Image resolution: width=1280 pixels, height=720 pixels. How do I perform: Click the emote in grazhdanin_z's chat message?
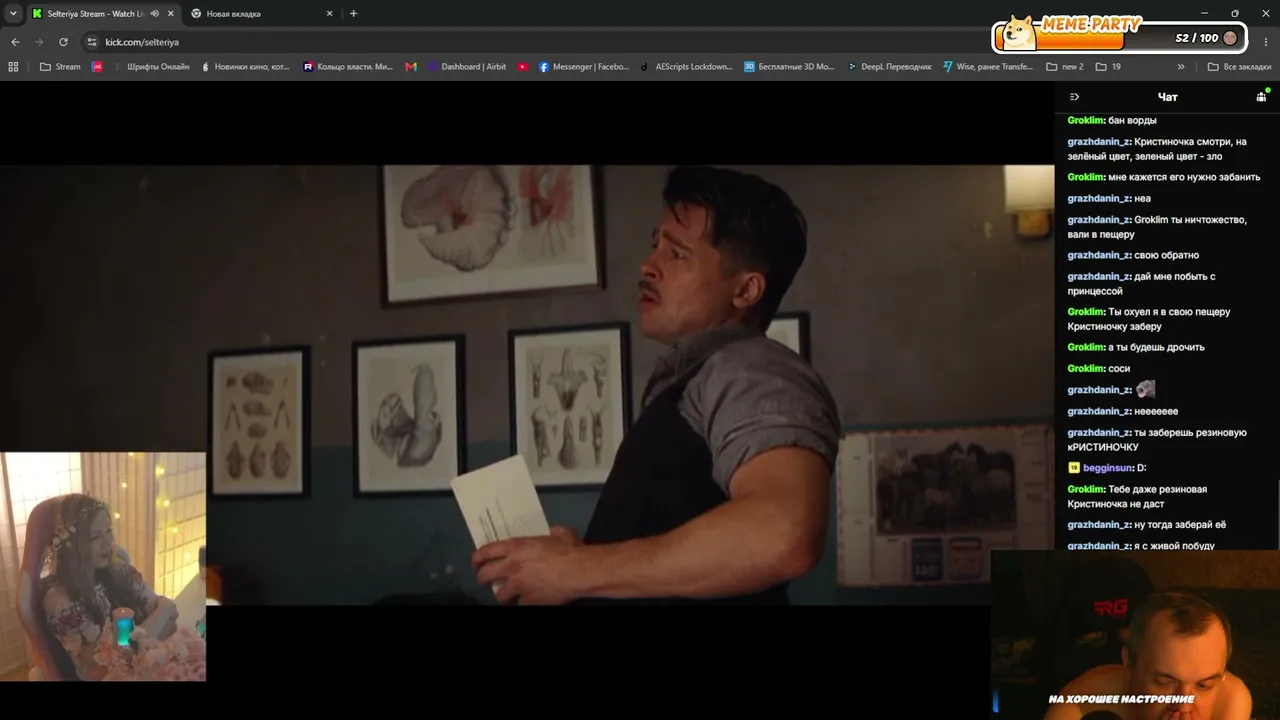(1145, 389)
